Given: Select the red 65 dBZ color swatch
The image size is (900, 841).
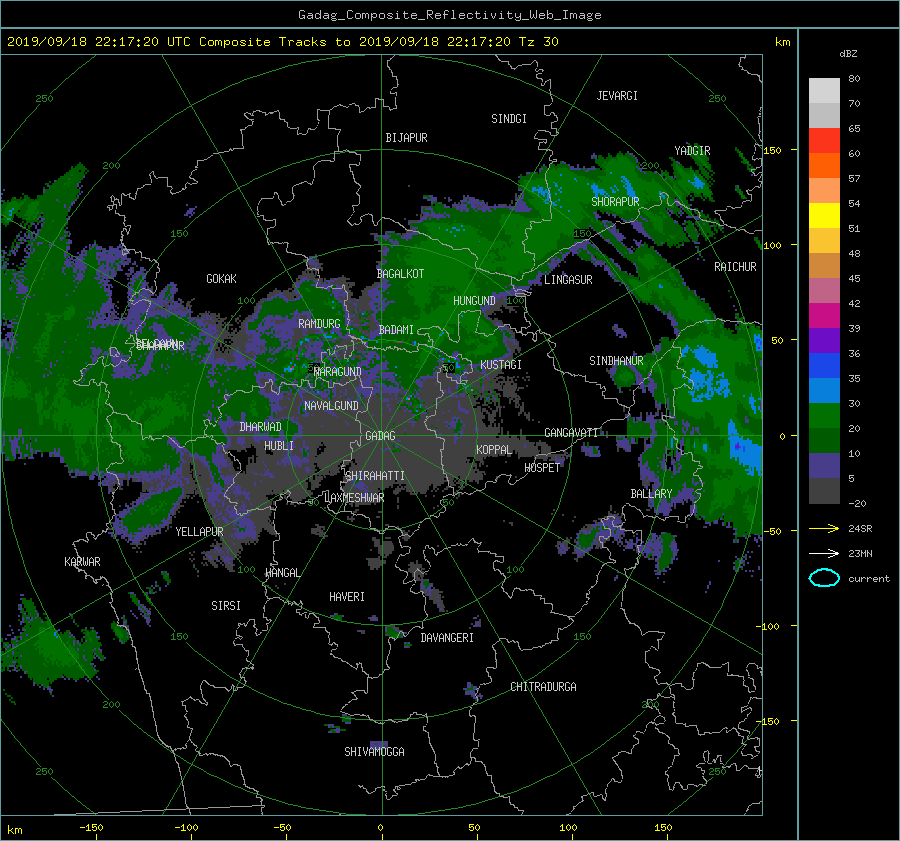Looking at the screenshot, I should [x=824, y=140].
